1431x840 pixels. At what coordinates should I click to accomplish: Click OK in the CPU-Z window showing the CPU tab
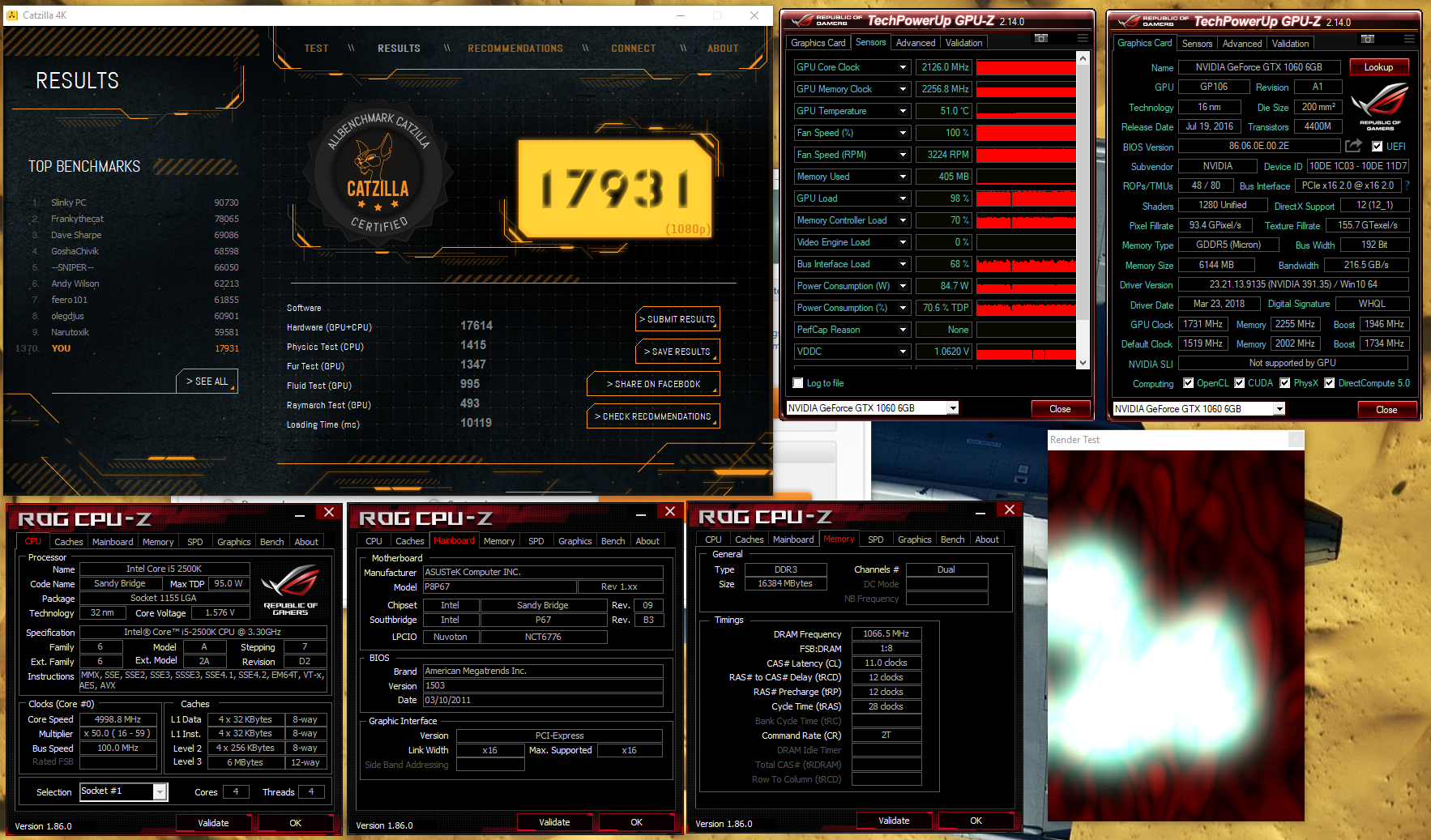[x=296, y=823]
